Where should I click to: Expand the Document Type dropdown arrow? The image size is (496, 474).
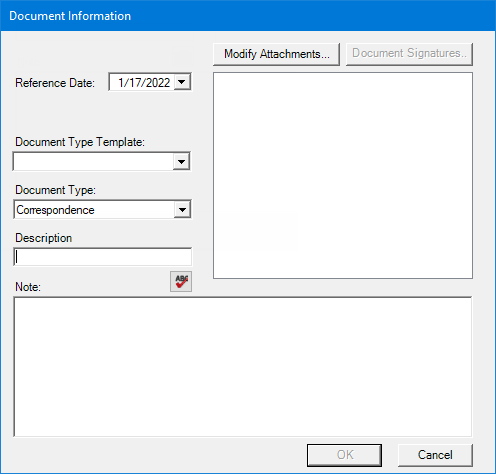182,210
